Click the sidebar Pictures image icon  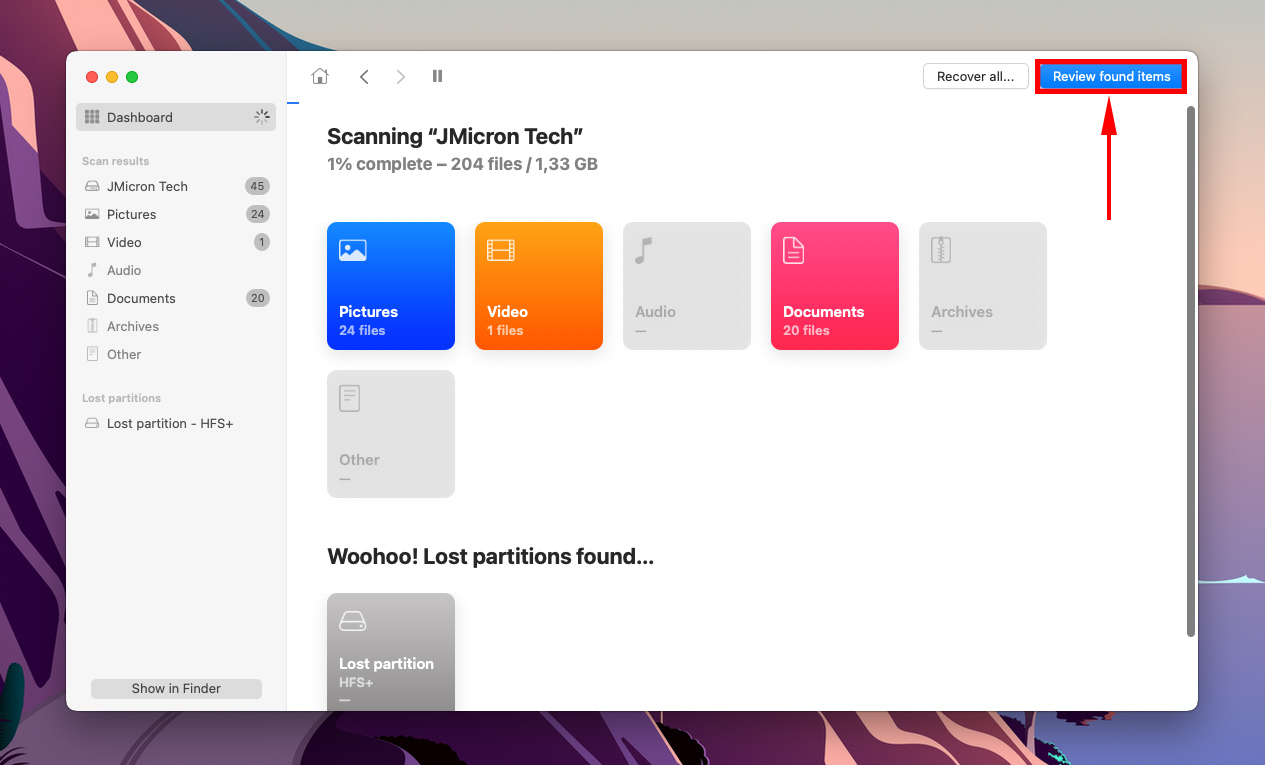[x=92, y=214]
